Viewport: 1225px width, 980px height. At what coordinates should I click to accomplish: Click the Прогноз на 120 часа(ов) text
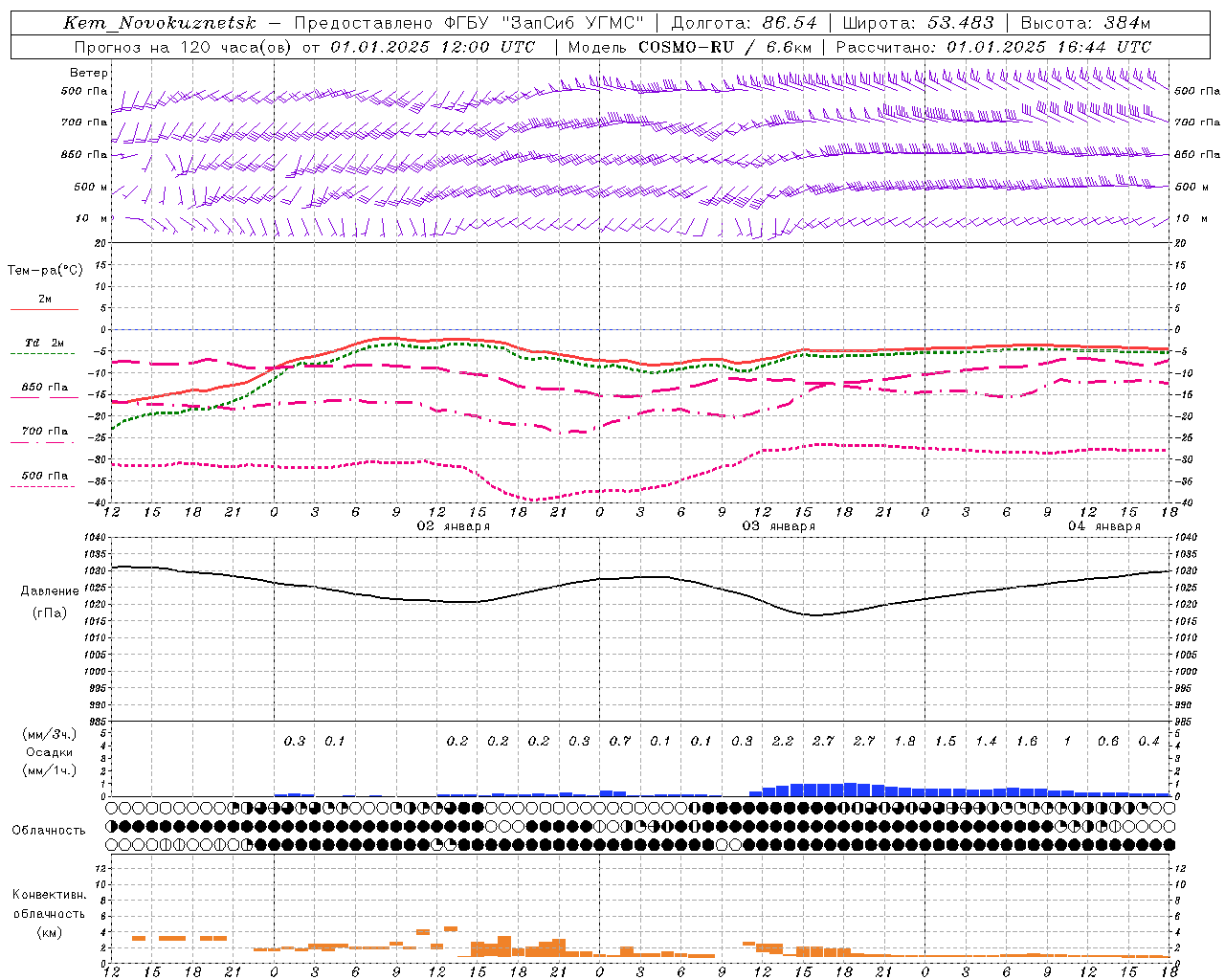[184, 47]
